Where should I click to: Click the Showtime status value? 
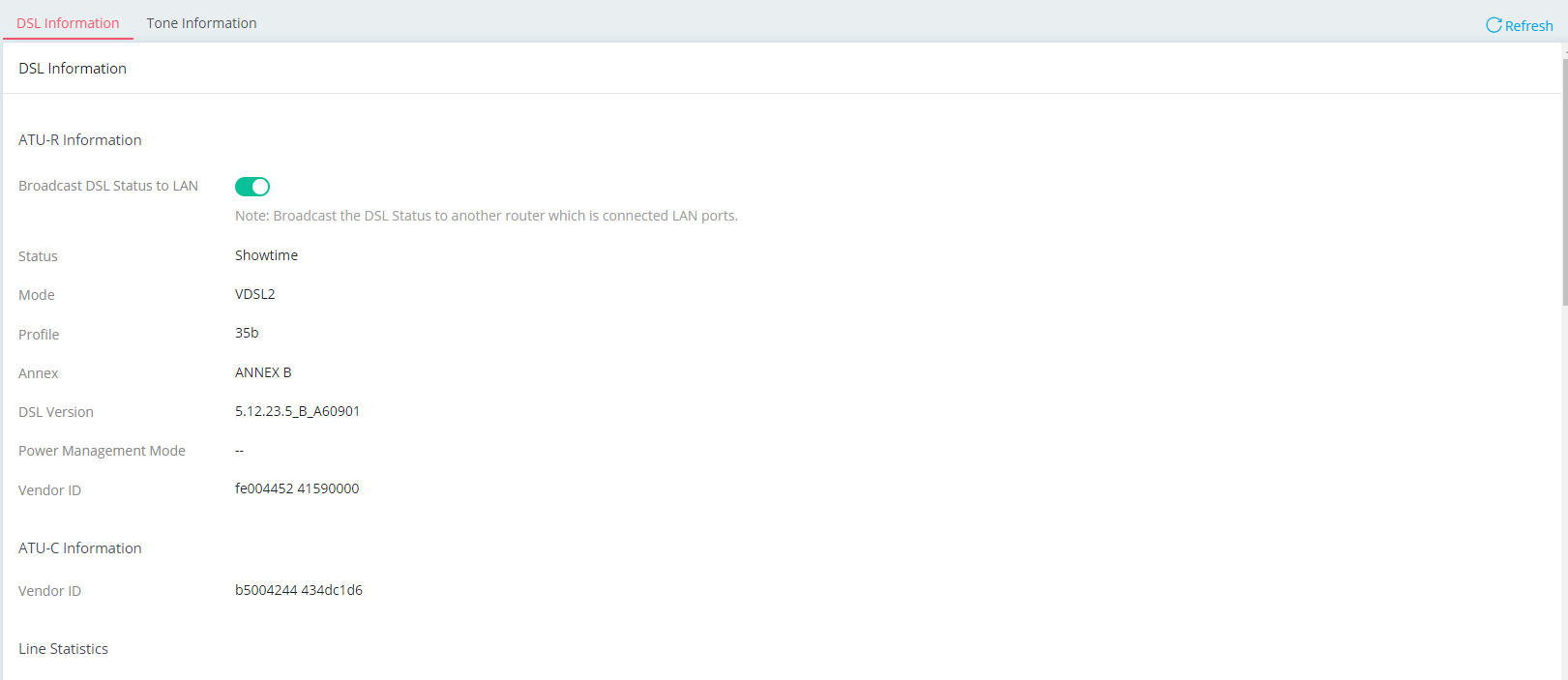266,255
